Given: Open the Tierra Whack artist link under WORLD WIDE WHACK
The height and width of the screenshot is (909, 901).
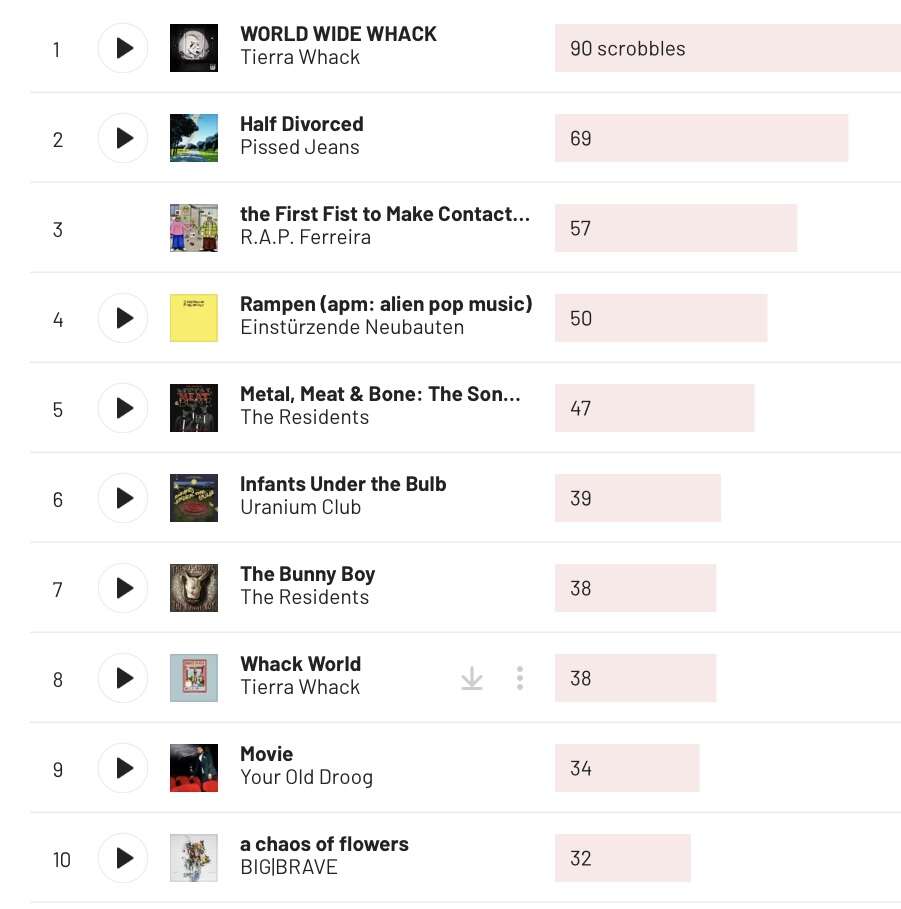Looking at the screenshot, I should tap(300, 58).
